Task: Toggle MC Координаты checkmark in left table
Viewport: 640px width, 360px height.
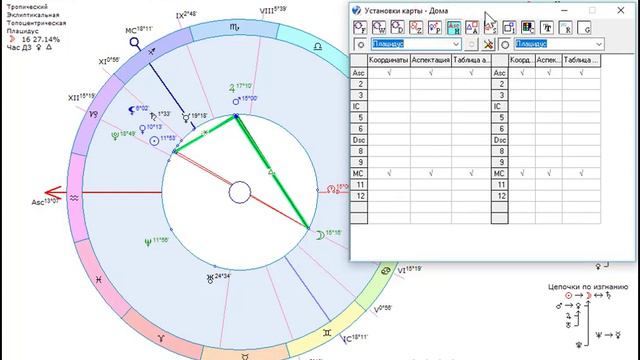Action: (389, 173)
